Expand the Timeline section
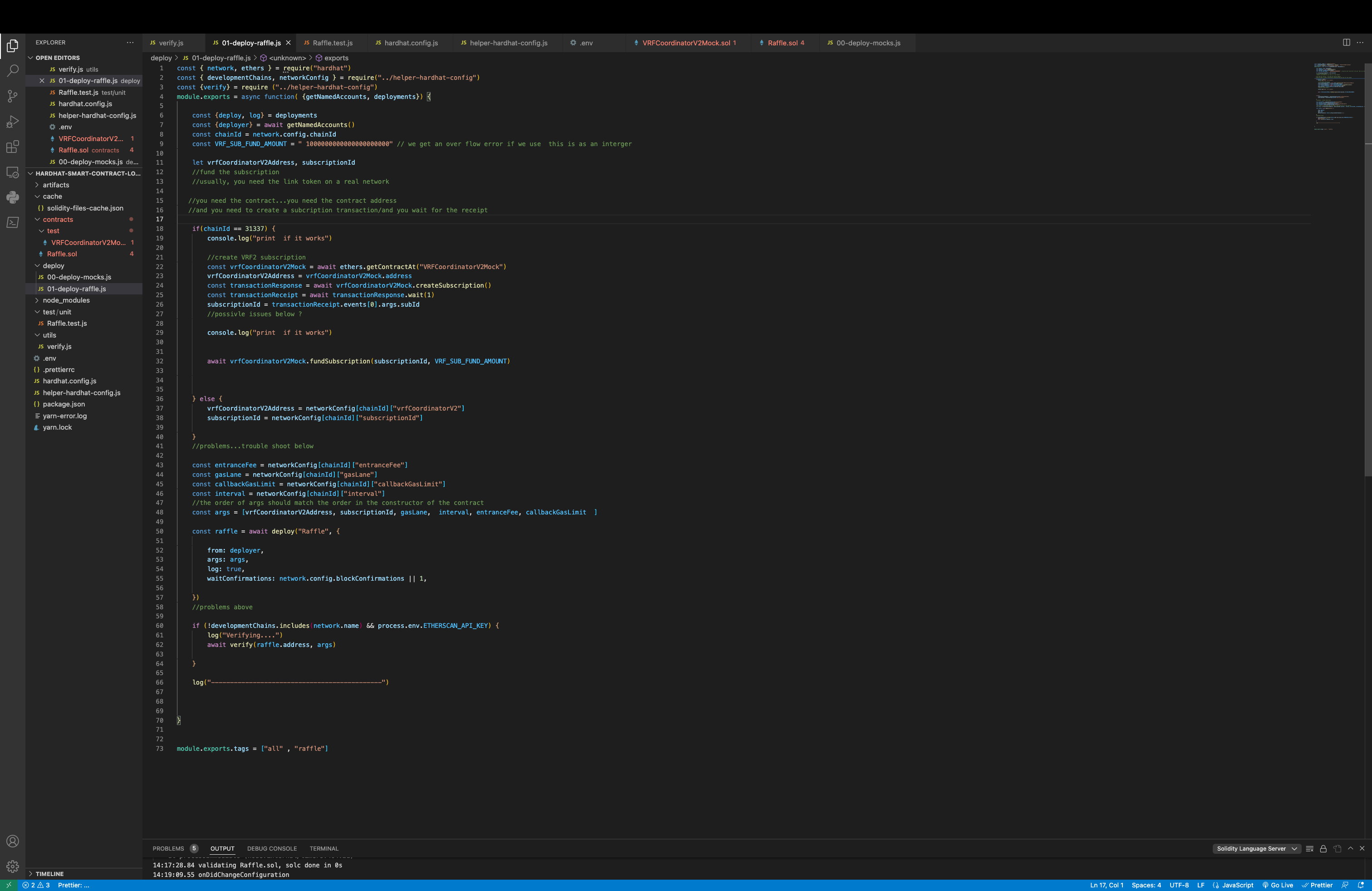Image resolution: width=1372 pixels, height=891 pixels. click(83, 874)
